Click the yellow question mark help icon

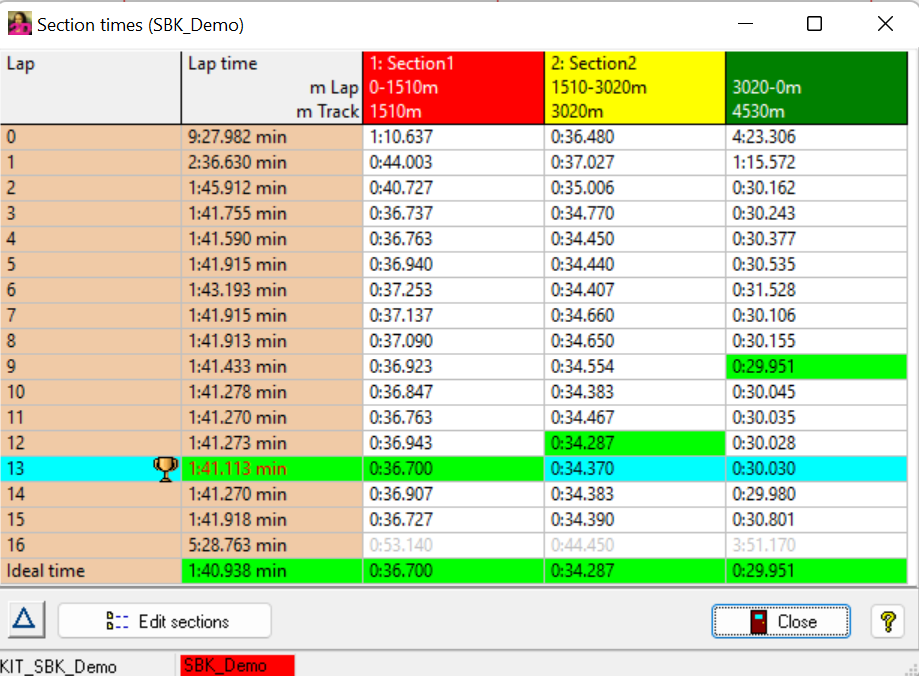tap(886, 621)
